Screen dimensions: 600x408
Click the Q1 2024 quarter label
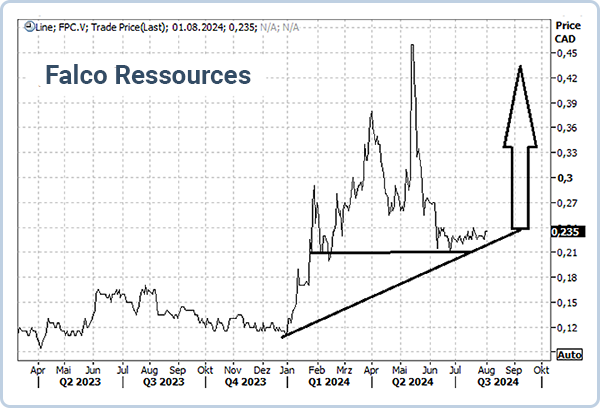329,382
